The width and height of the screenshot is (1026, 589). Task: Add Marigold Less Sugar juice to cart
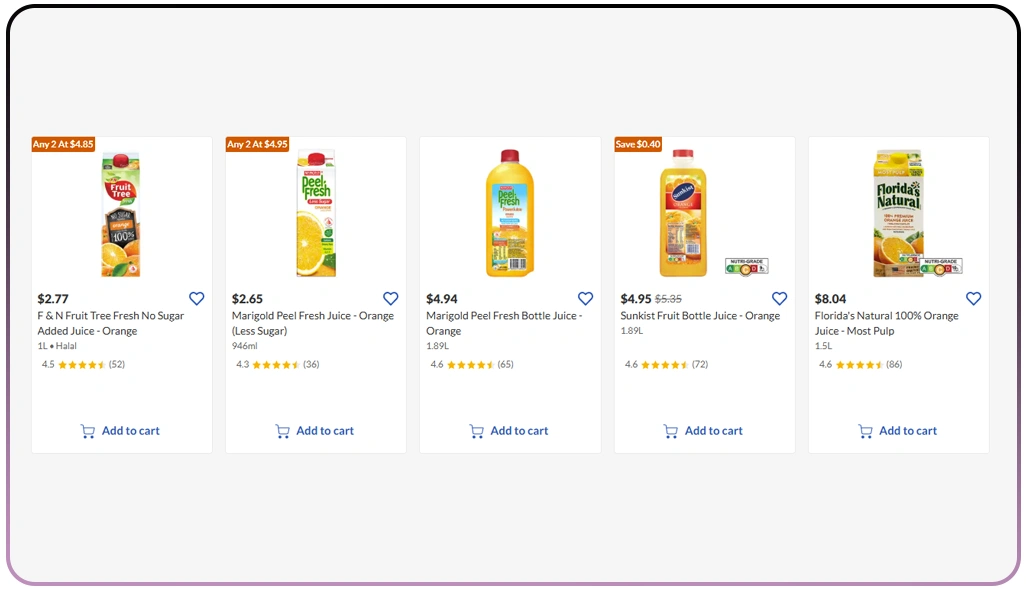pyautogui.click(x=315, y=431)
